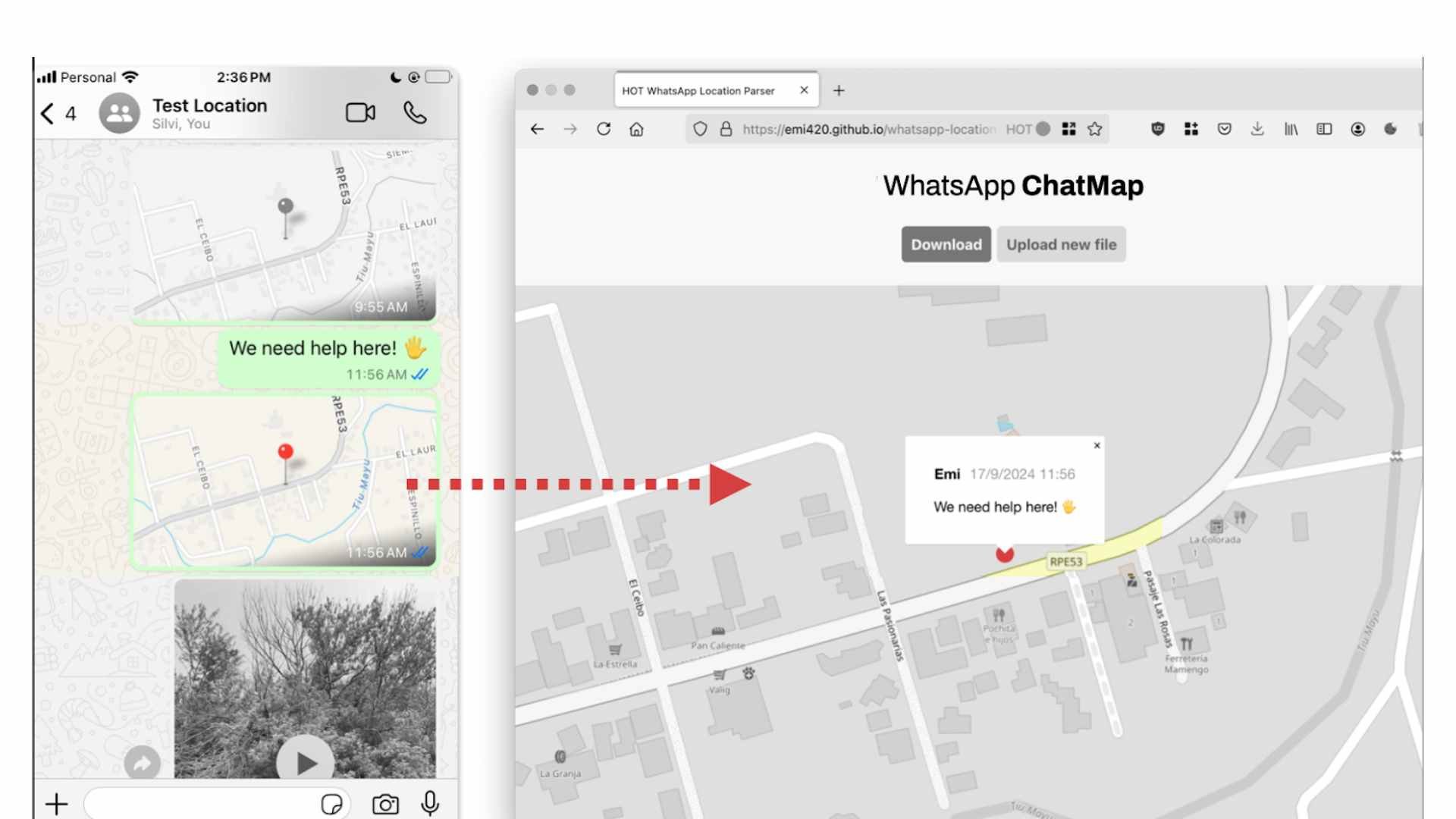Open a new browser tab

839,89
